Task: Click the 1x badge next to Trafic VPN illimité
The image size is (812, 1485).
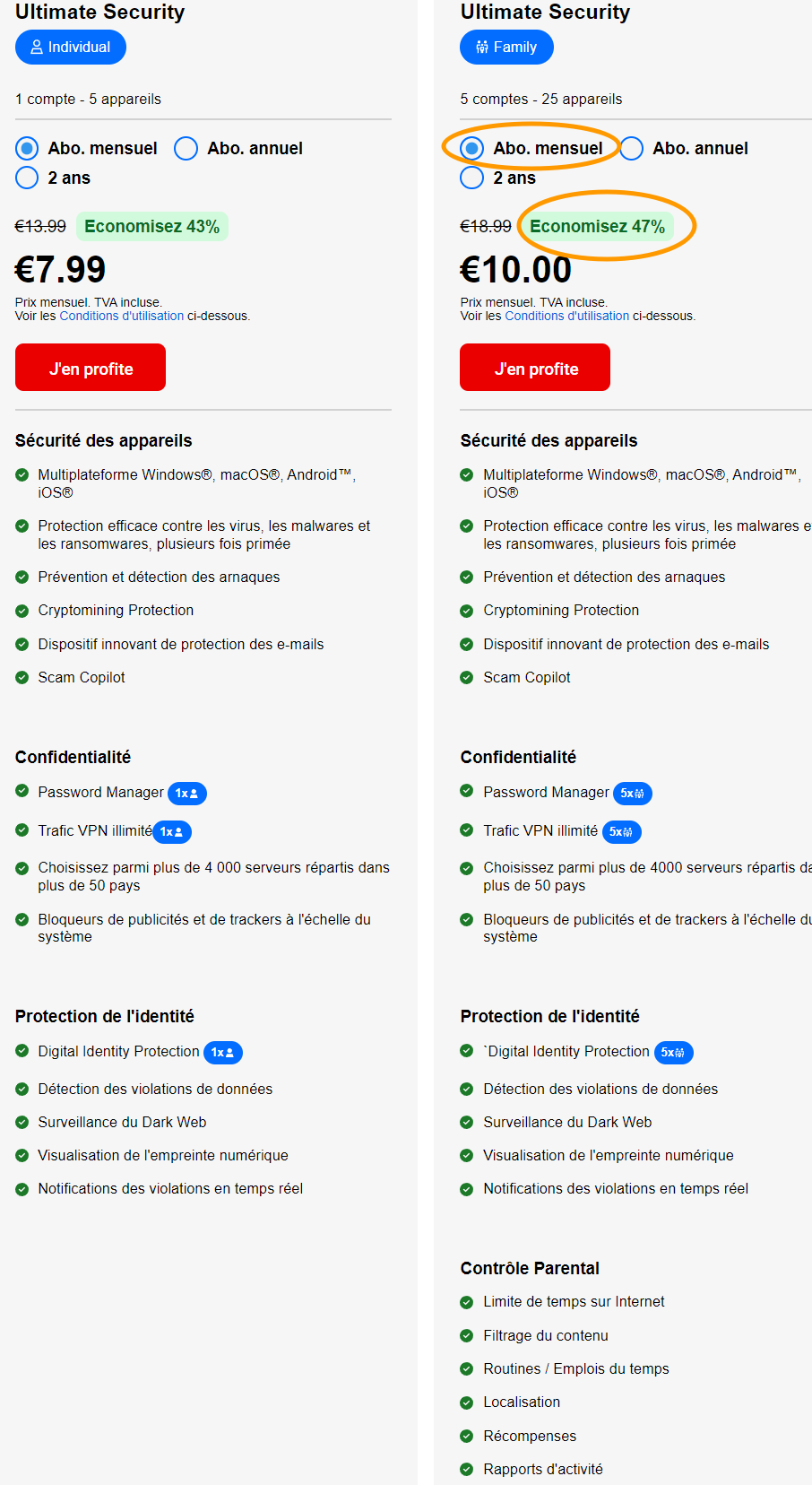Action: click(x=171, y=831)
